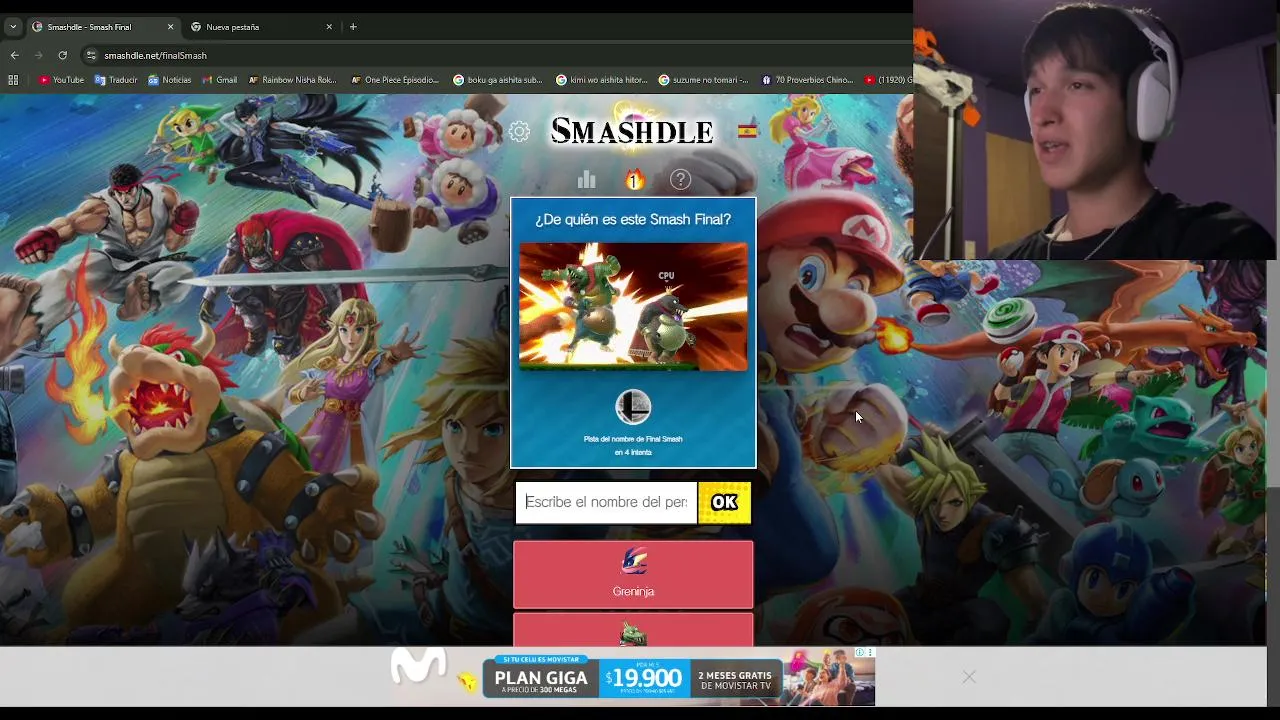Click the Greninja guess row

click(x=633, y=575)
